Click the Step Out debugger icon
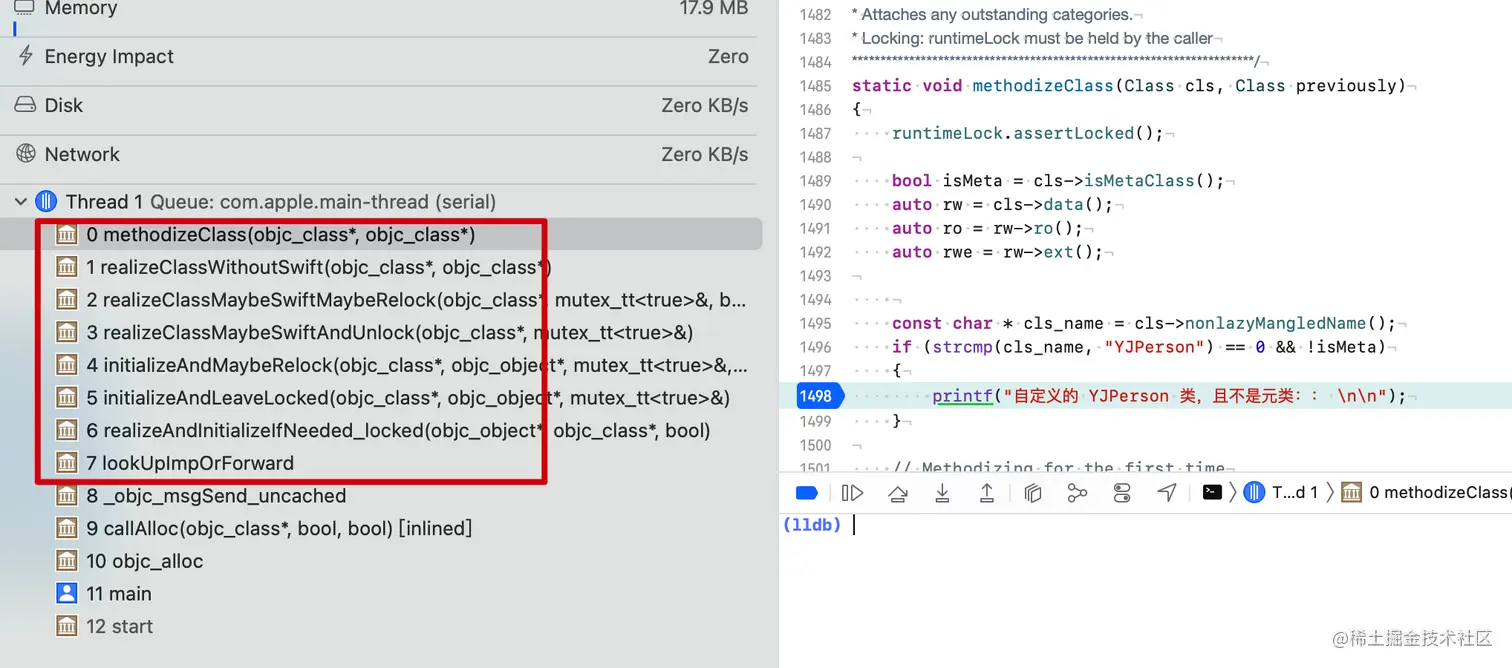Screen dimensions: 1512x668 tap(985, 492)
